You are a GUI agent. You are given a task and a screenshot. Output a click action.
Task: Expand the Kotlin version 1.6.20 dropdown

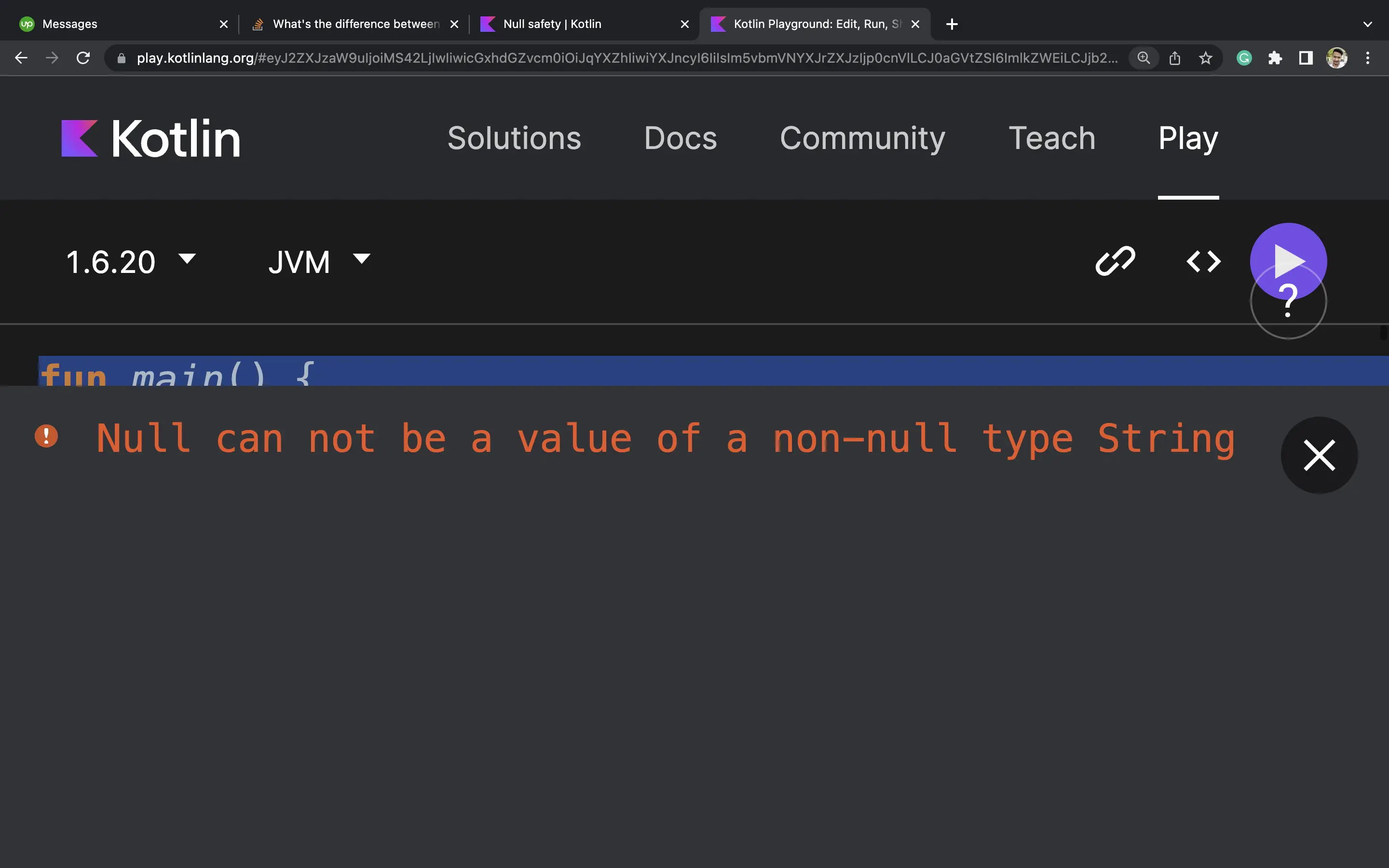[131, 261]
